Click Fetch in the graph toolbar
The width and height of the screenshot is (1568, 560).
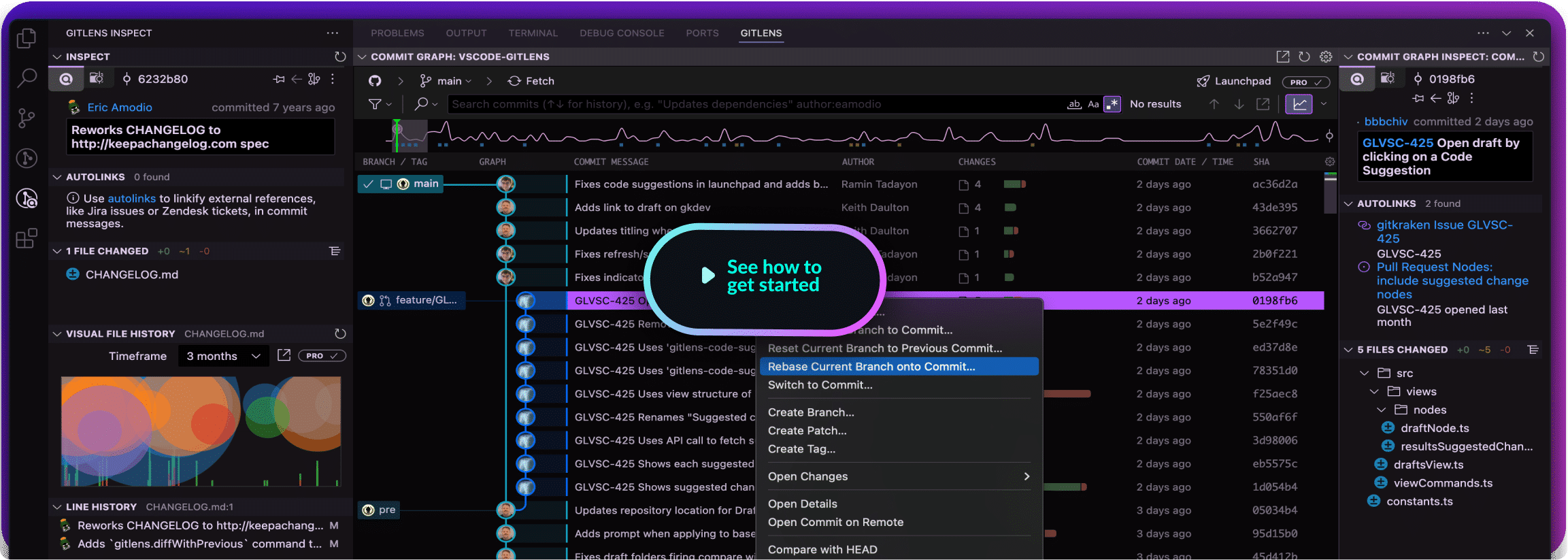[531, 81]
